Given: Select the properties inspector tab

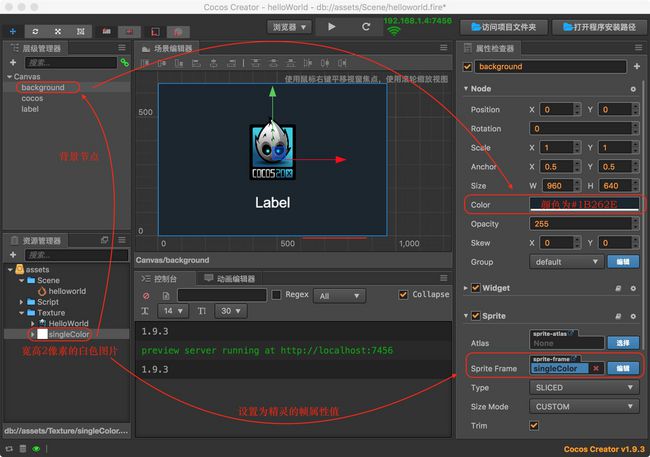Looking at the screenshot, I should [490, 49].
